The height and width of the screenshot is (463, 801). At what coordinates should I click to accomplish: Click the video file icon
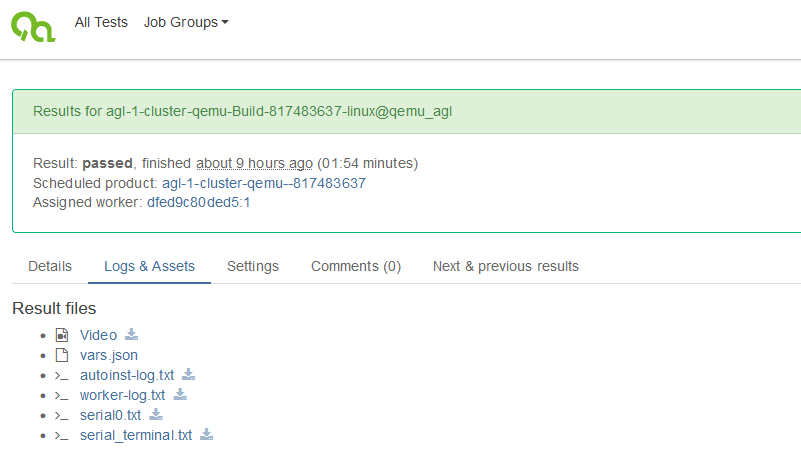(x=61, y=335)
